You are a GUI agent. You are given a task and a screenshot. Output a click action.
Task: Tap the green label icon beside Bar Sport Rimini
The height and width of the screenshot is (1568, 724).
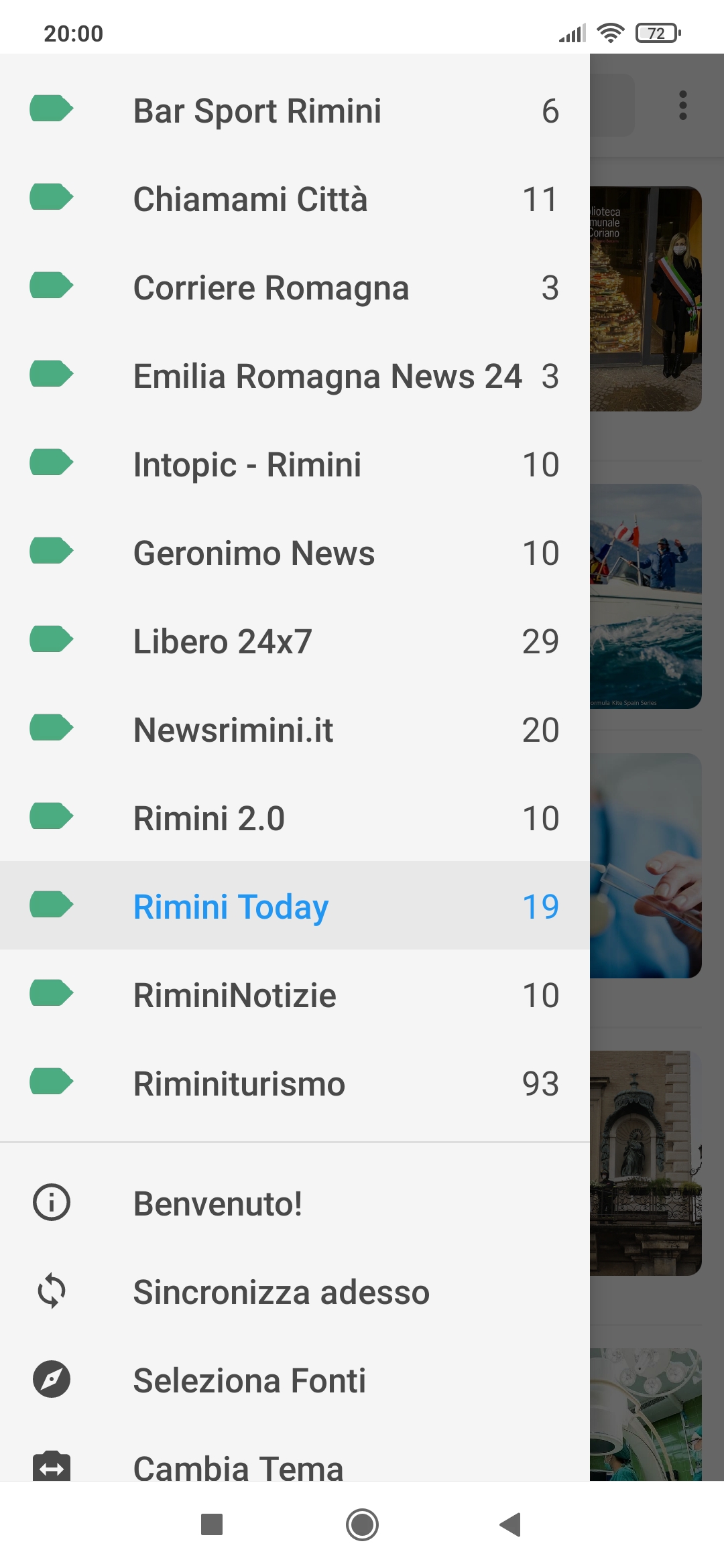[x=51, y=109]
